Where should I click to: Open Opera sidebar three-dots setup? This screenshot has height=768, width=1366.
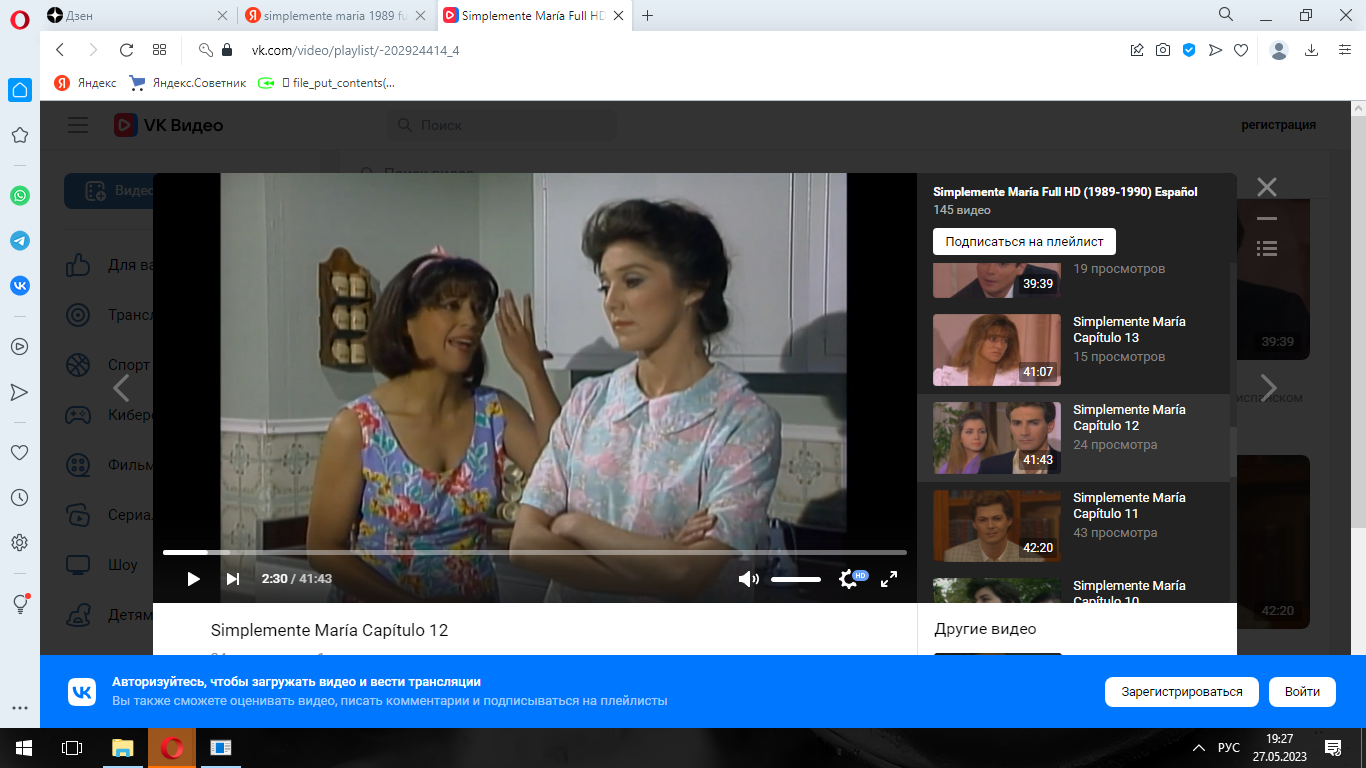(20, 707)
